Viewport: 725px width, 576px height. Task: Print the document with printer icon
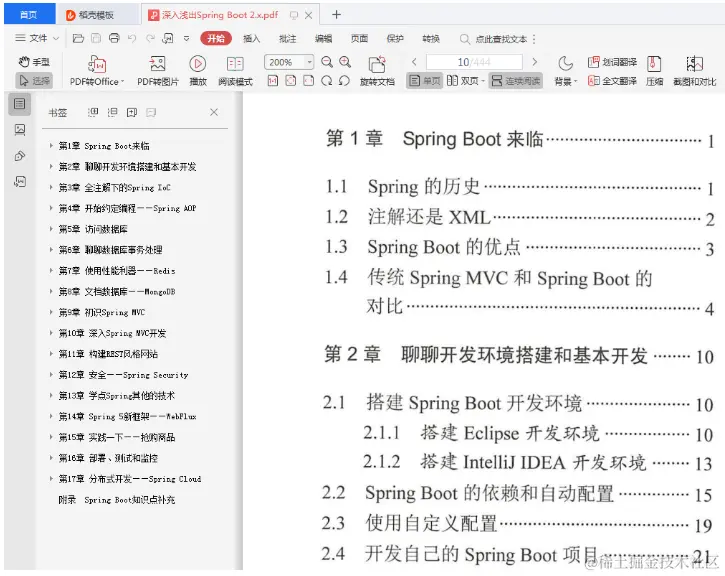tap(114, 38)
